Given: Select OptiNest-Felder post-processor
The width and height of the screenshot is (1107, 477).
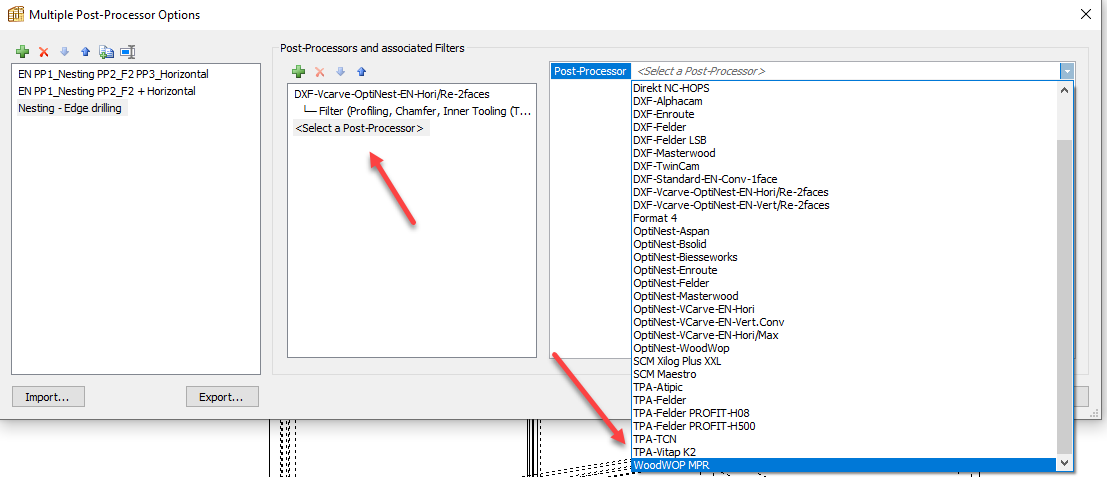Looking at the screenshot, I should (844, 283).
